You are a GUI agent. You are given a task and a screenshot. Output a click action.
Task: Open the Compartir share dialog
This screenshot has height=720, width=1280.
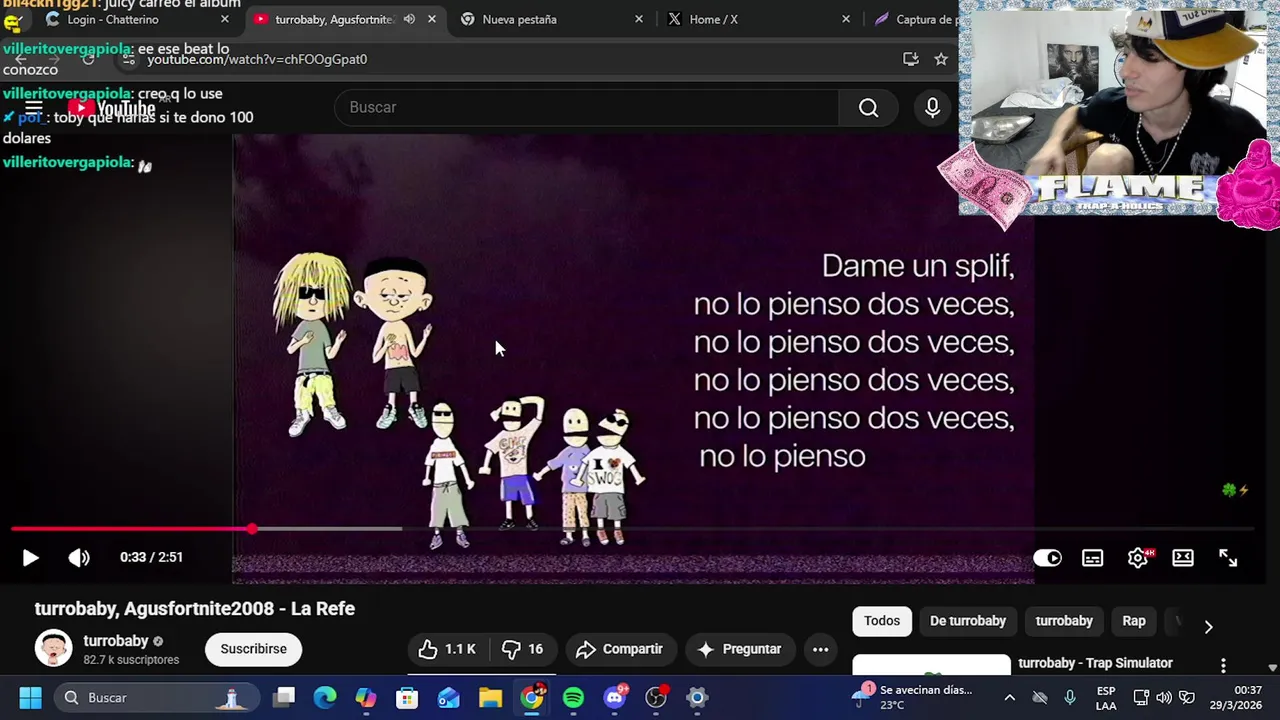pyautogui.click(x=620, y=649)
